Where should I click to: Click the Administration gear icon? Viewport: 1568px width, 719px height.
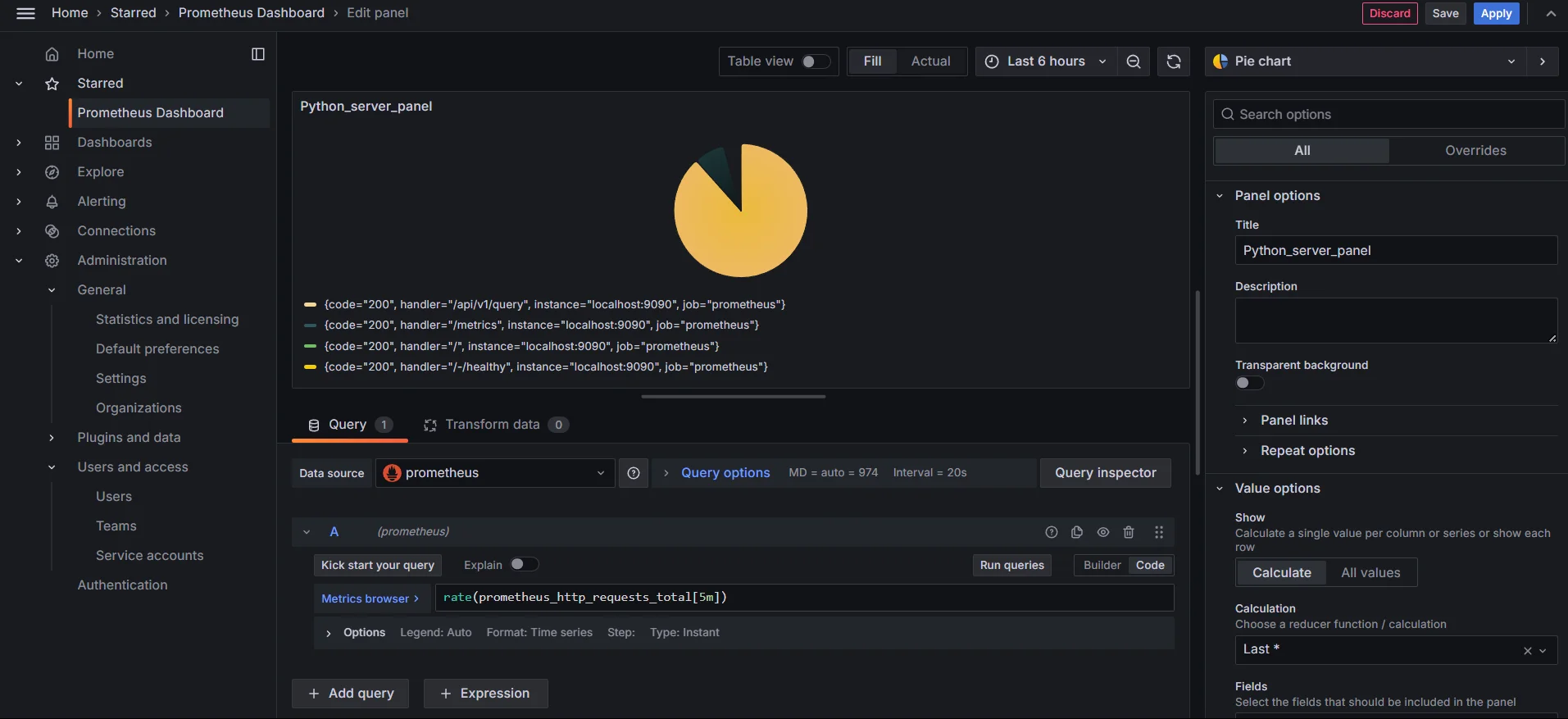(52, 261)
